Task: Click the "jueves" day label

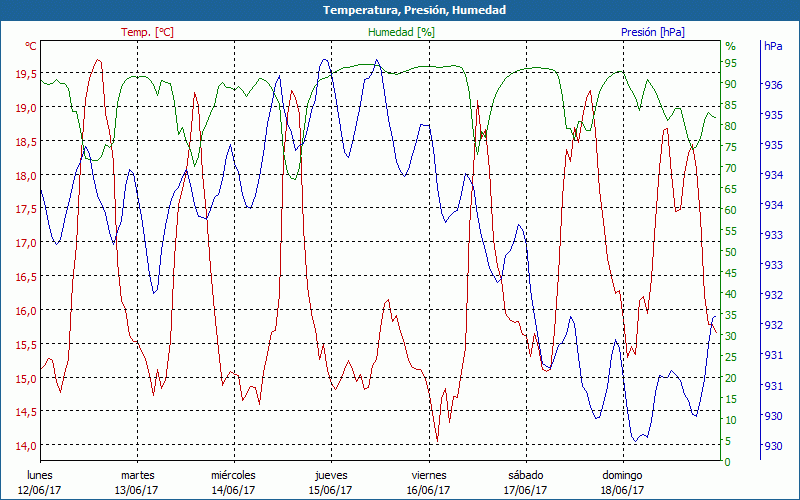Action: [x=331, y=475]
